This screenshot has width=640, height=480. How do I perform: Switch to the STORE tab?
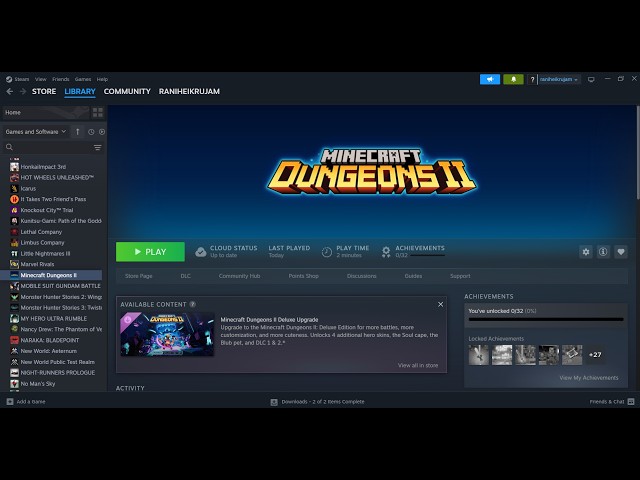[44, 91]
